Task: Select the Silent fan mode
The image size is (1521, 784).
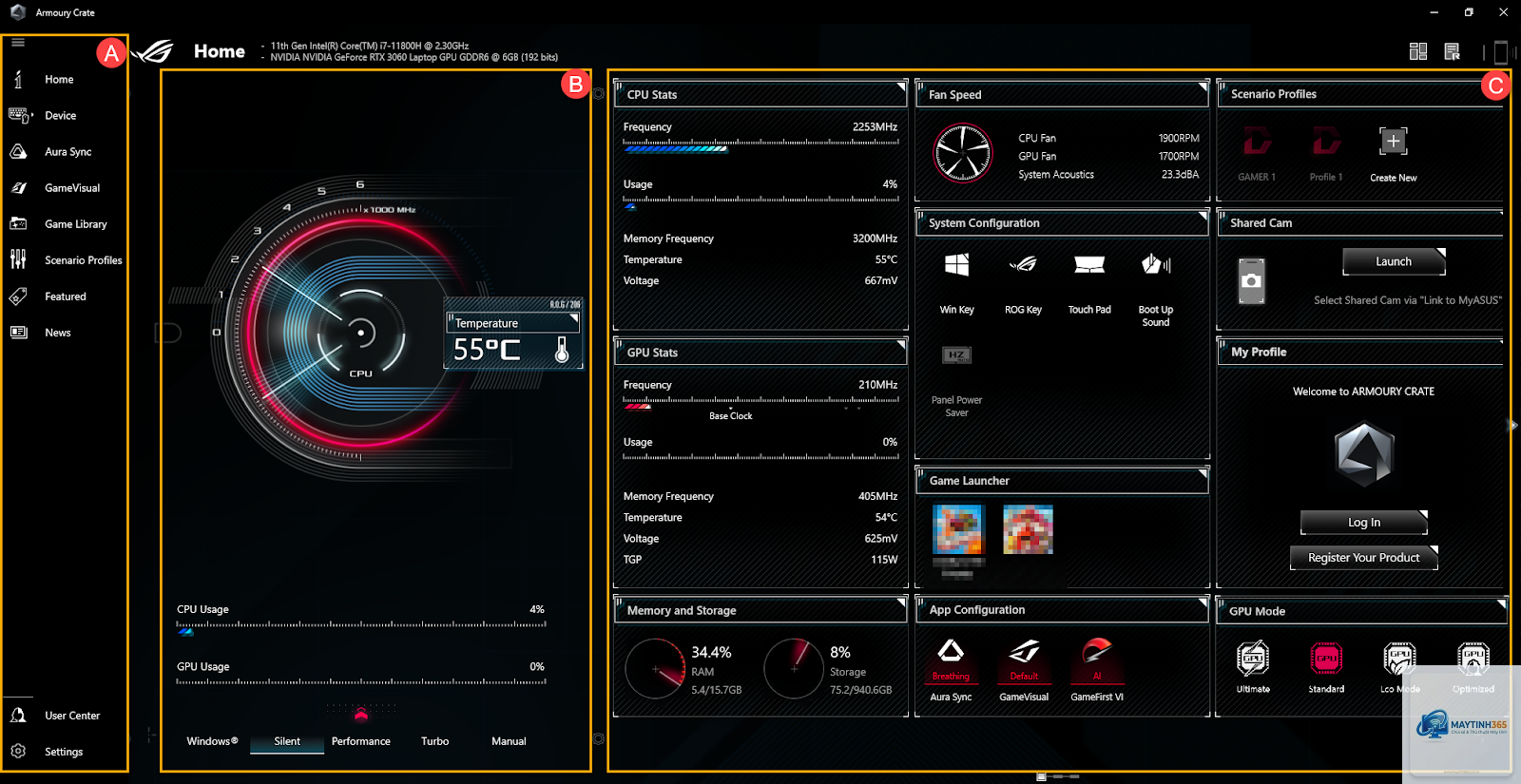Action: (287, 741)
